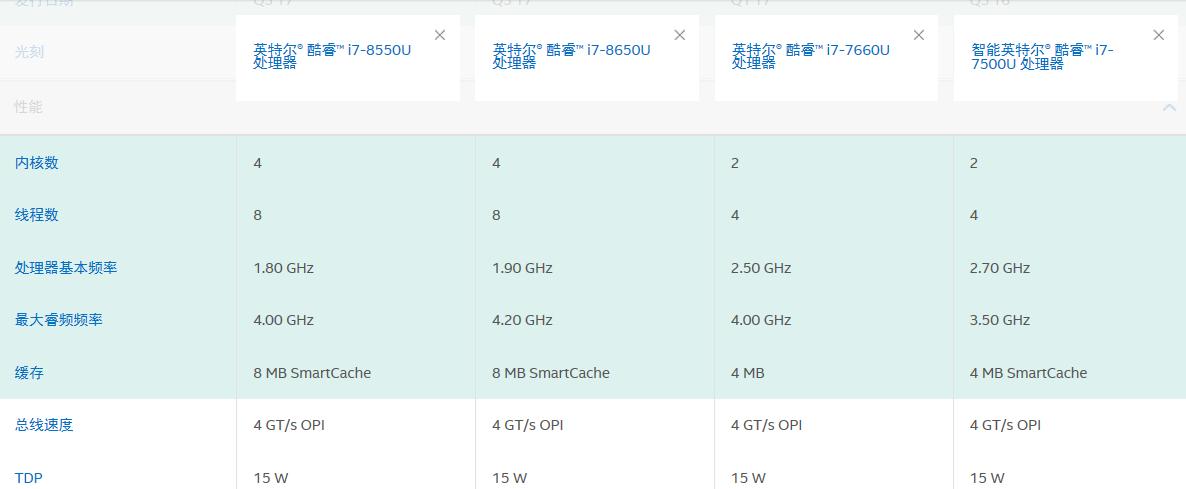The width and height of the screenshot is (1186, 489).
Task: Close the i7-7660U comparison card
Action: point(919,35)
